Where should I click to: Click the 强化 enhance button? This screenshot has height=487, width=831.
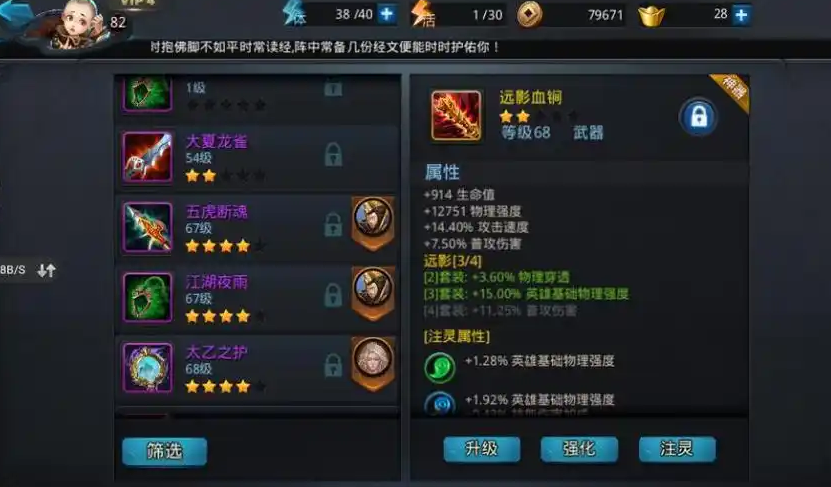(x=579, y=449)
